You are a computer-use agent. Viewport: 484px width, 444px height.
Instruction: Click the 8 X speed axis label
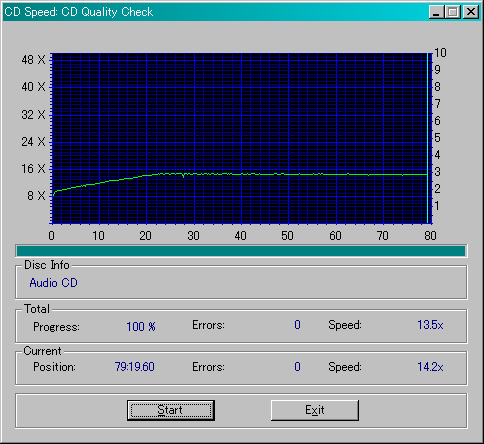tap(36, 195)
